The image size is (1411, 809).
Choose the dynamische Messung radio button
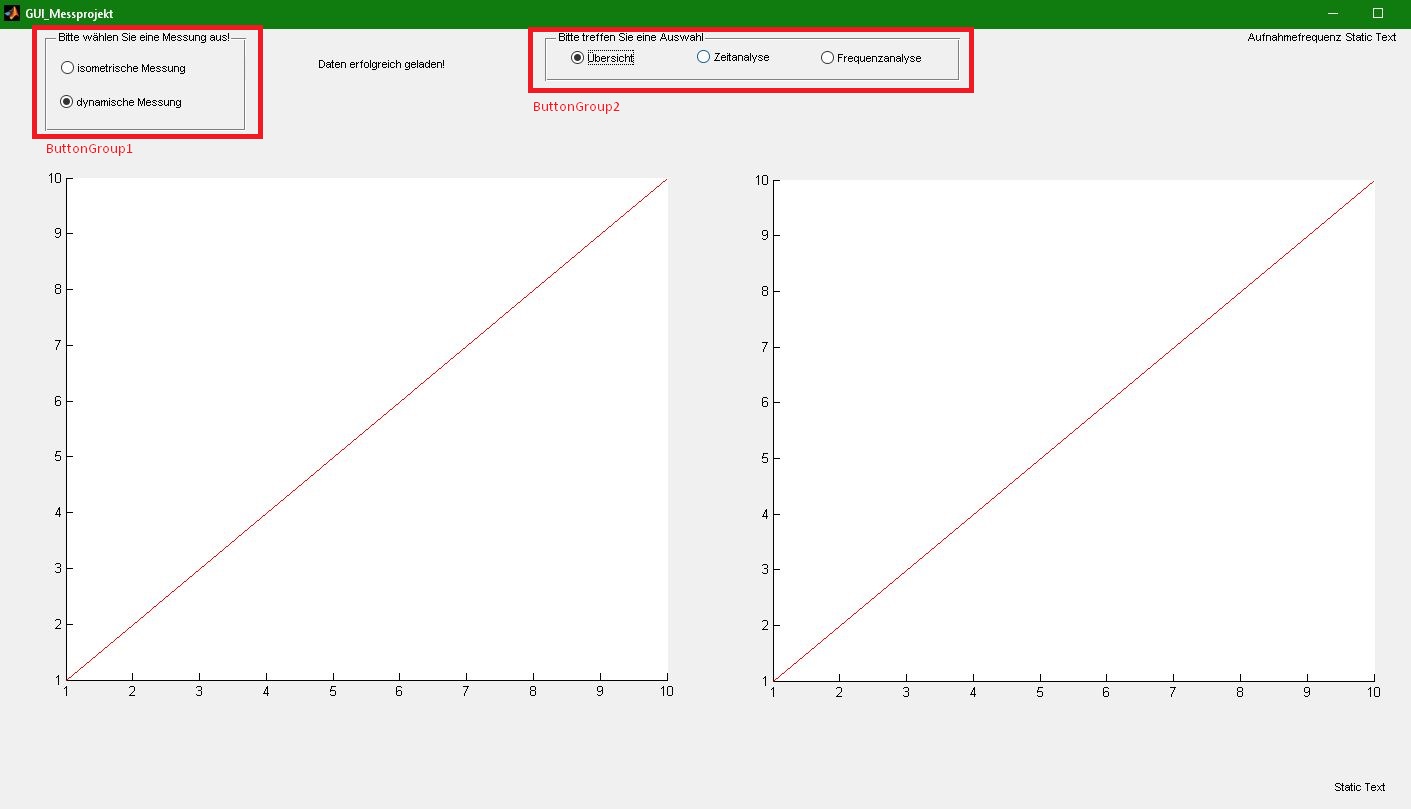[67, 102]
